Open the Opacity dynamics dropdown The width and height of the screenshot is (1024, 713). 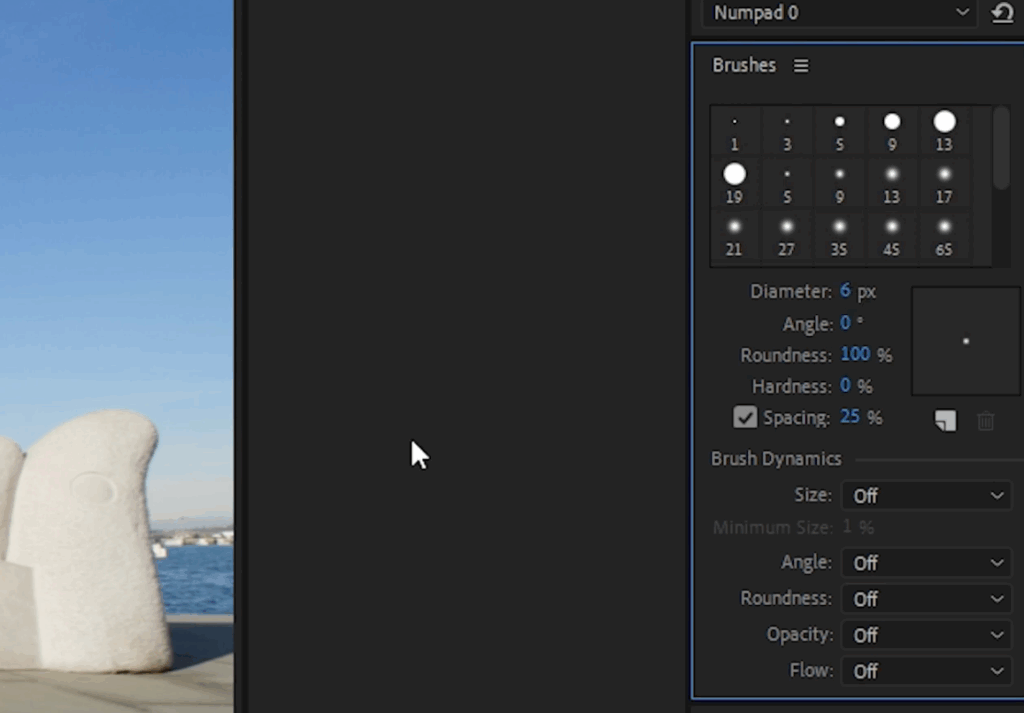click(926, 635)
